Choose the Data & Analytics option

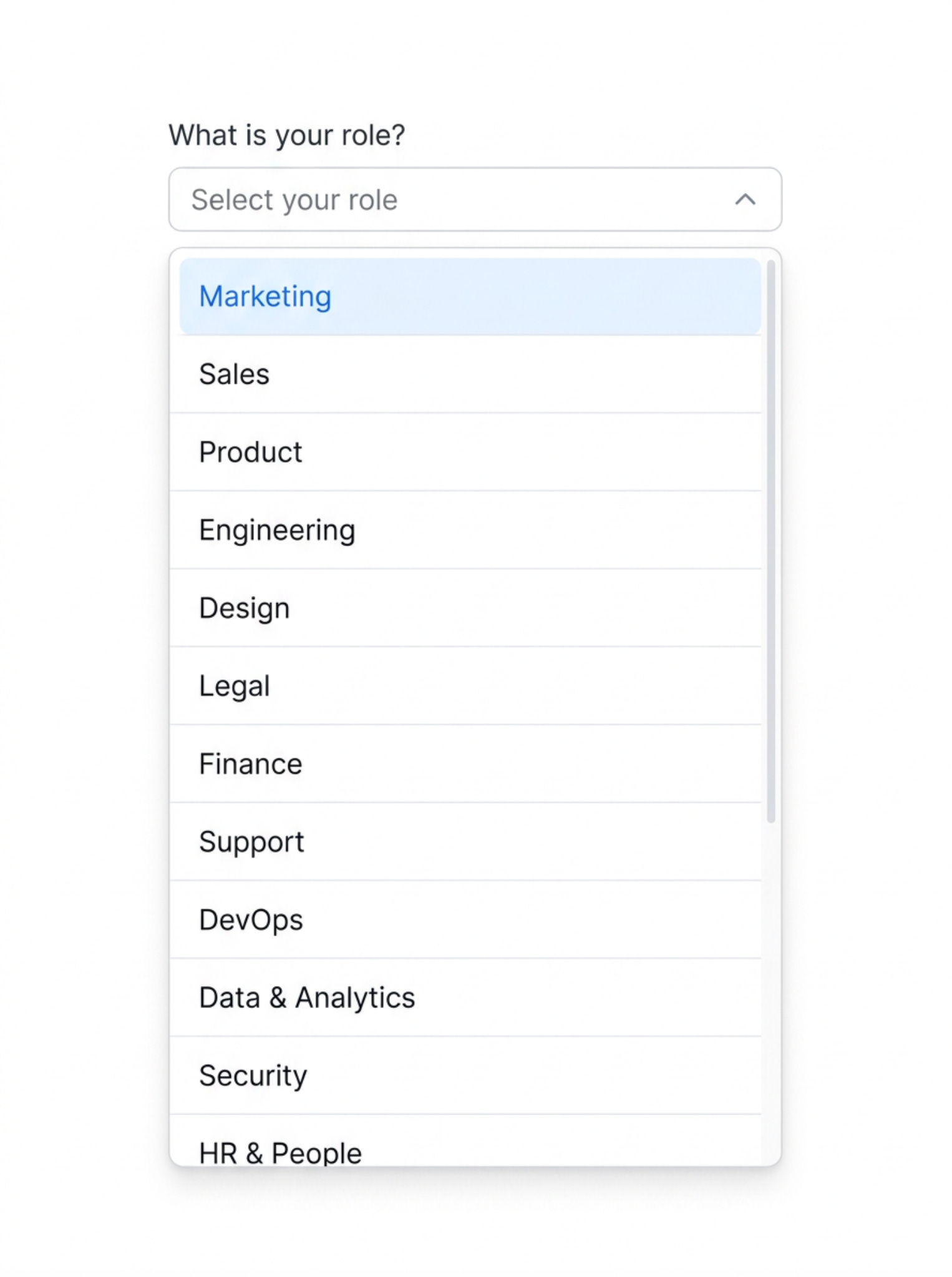point(465,997)
